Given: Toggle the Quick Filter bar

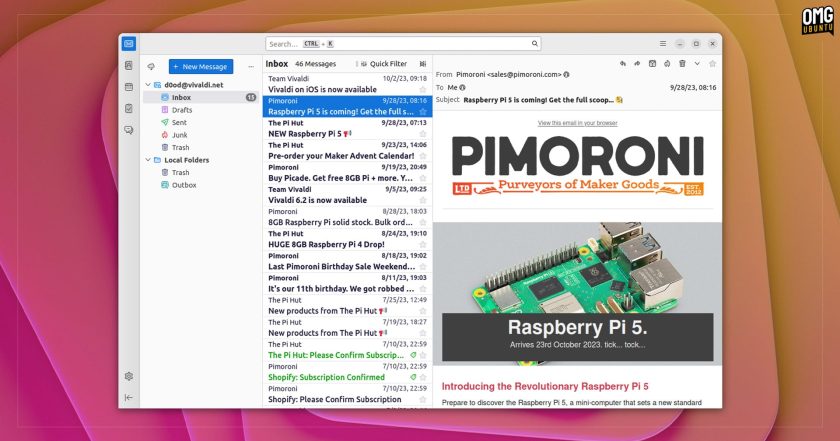Looking at the screenshot, I should 384,64.
